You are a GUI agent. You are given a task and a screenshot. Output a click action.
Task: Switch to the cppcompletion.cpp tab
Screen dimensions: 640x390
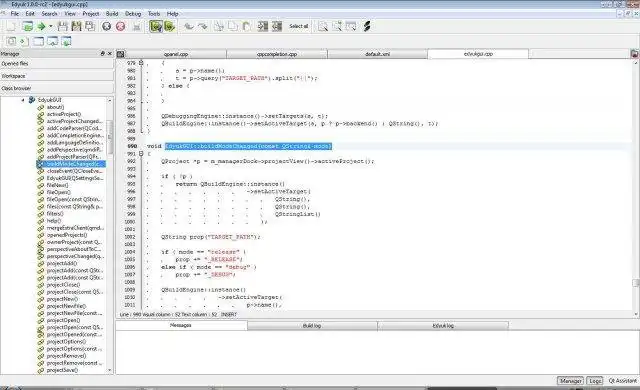pos(277,54)
